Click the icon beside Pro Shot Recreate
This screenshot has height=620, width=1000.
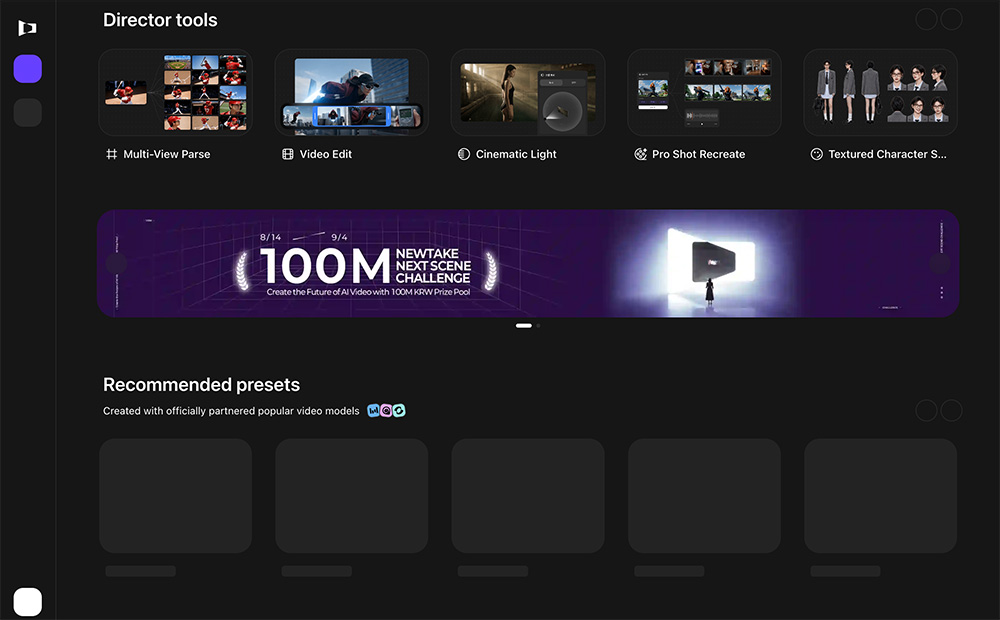[640, 154]
